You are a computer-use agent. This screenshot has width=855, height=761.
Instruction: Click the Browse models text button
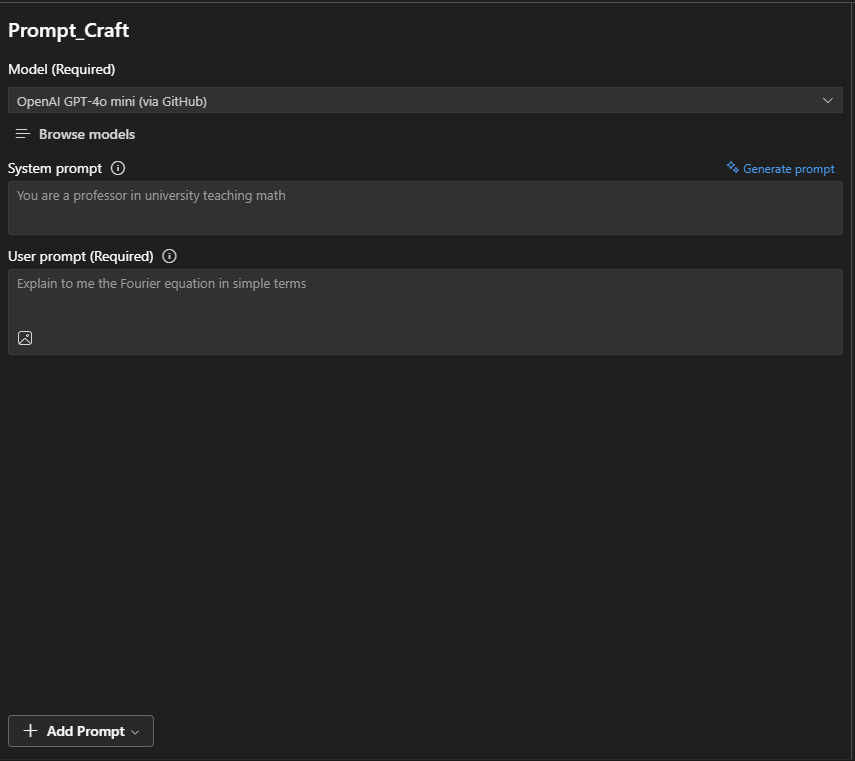[87, 134]
